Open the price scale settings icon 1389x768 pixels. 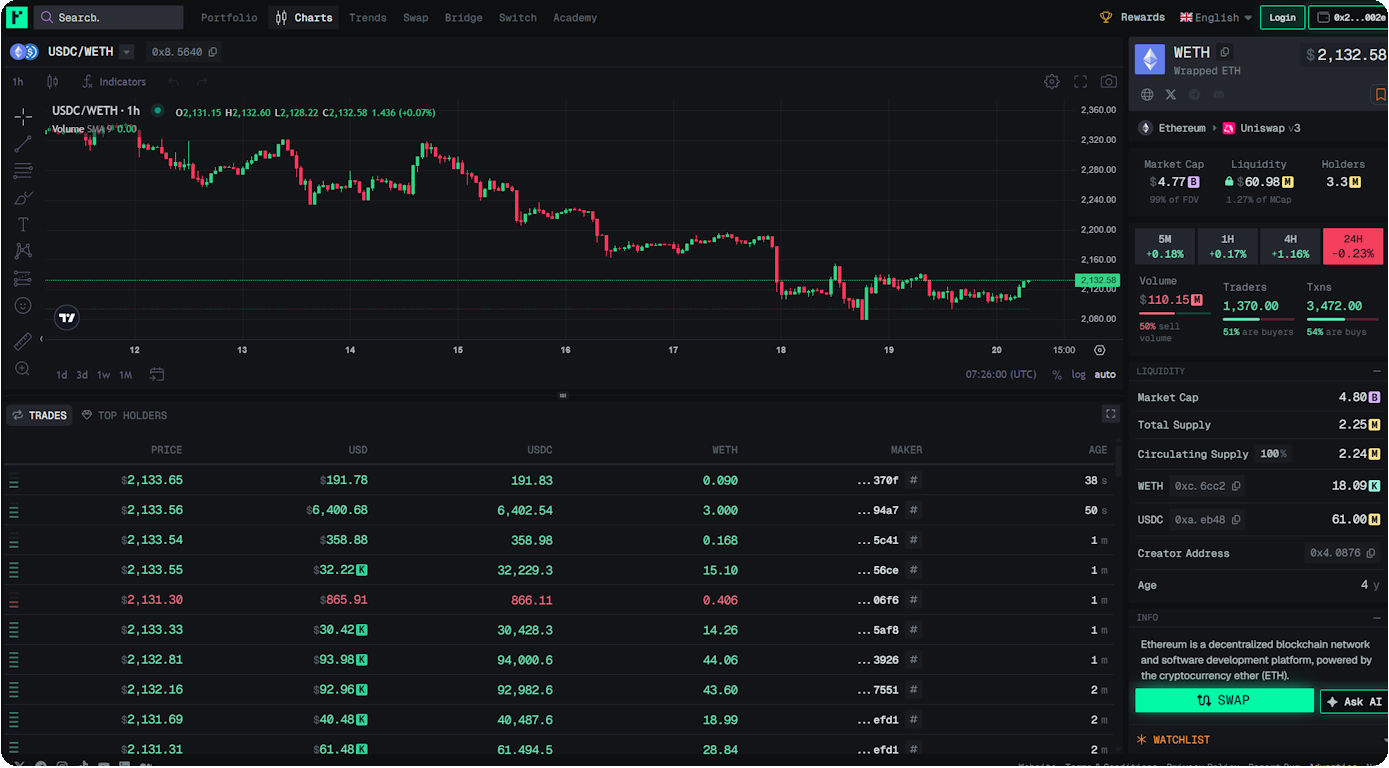pyautogui.click(x=1100, y=350)
